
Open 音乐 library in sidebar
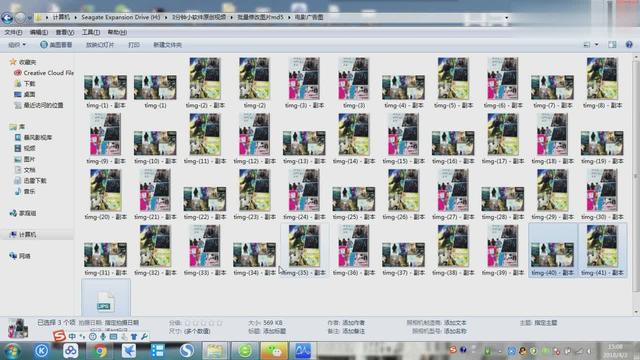click(25, 191)
